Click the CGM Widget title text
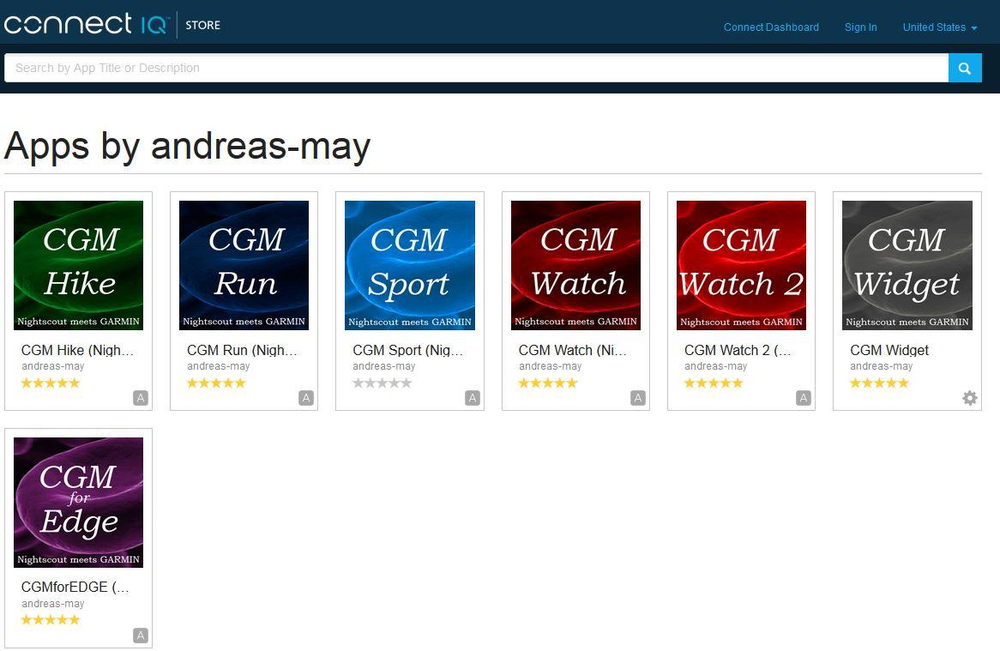The width and height of the screenshot is (1000, 651). point(889,350)
